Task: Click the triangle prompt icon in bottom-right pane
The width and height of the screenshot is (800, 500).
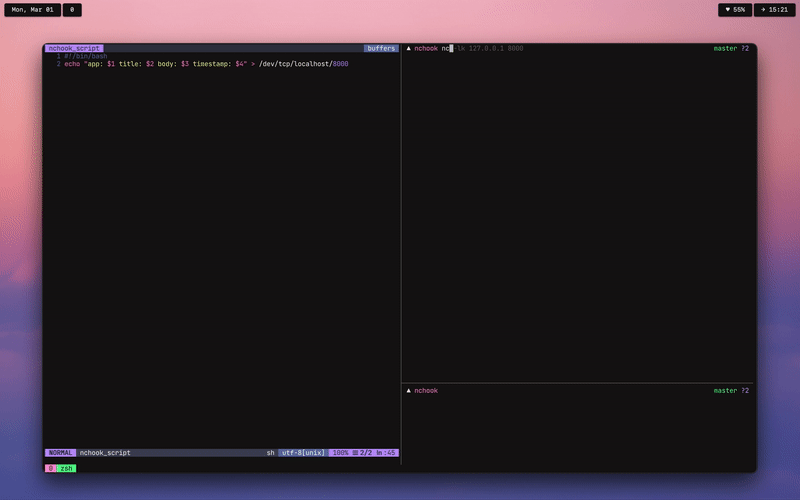Action: [408, 391]
